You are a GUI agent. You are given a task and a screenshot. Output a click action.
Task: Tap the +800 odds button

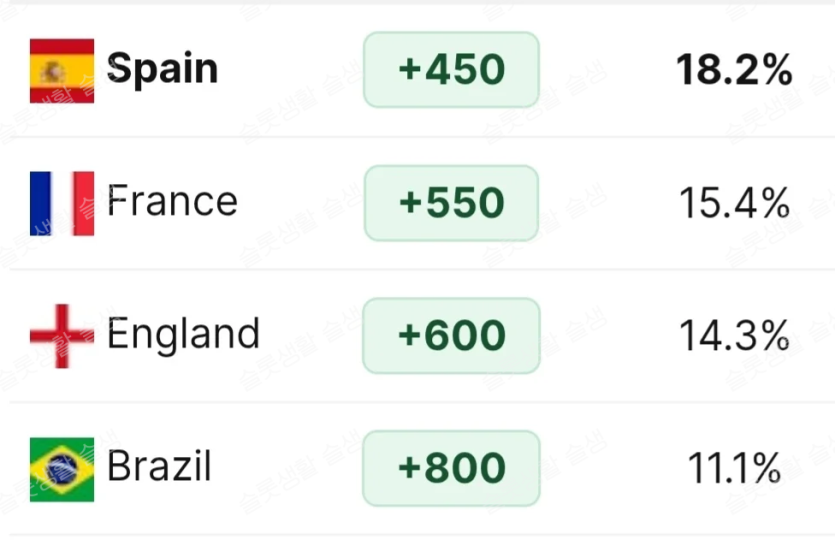(x=451, y=468)
